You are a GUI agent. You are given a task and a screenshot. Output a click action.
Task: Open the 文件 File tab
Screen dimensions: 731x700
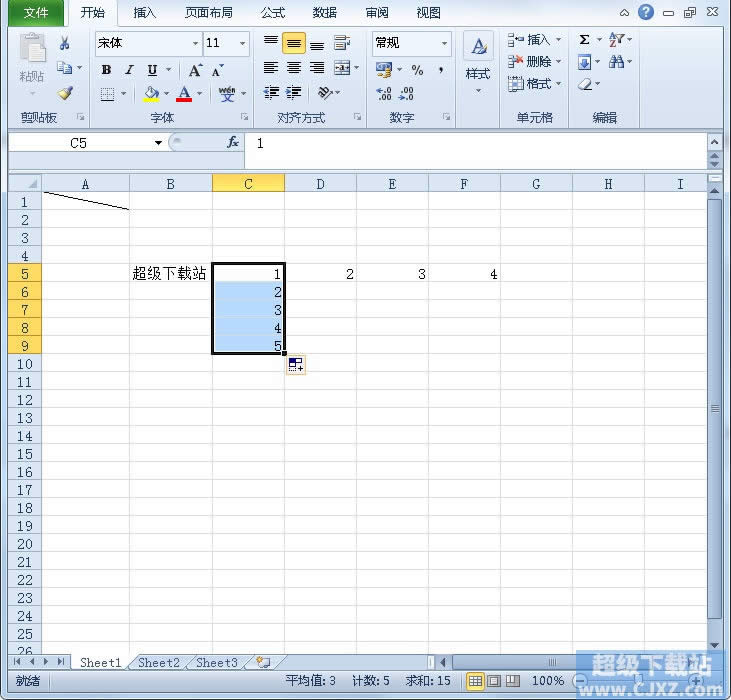click(x=36, y=13)
